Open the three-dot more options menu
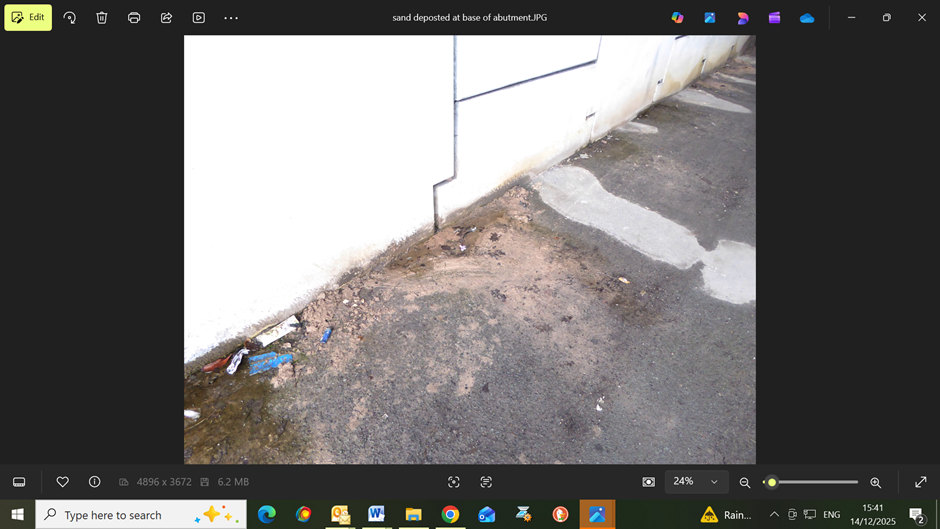 231,18
